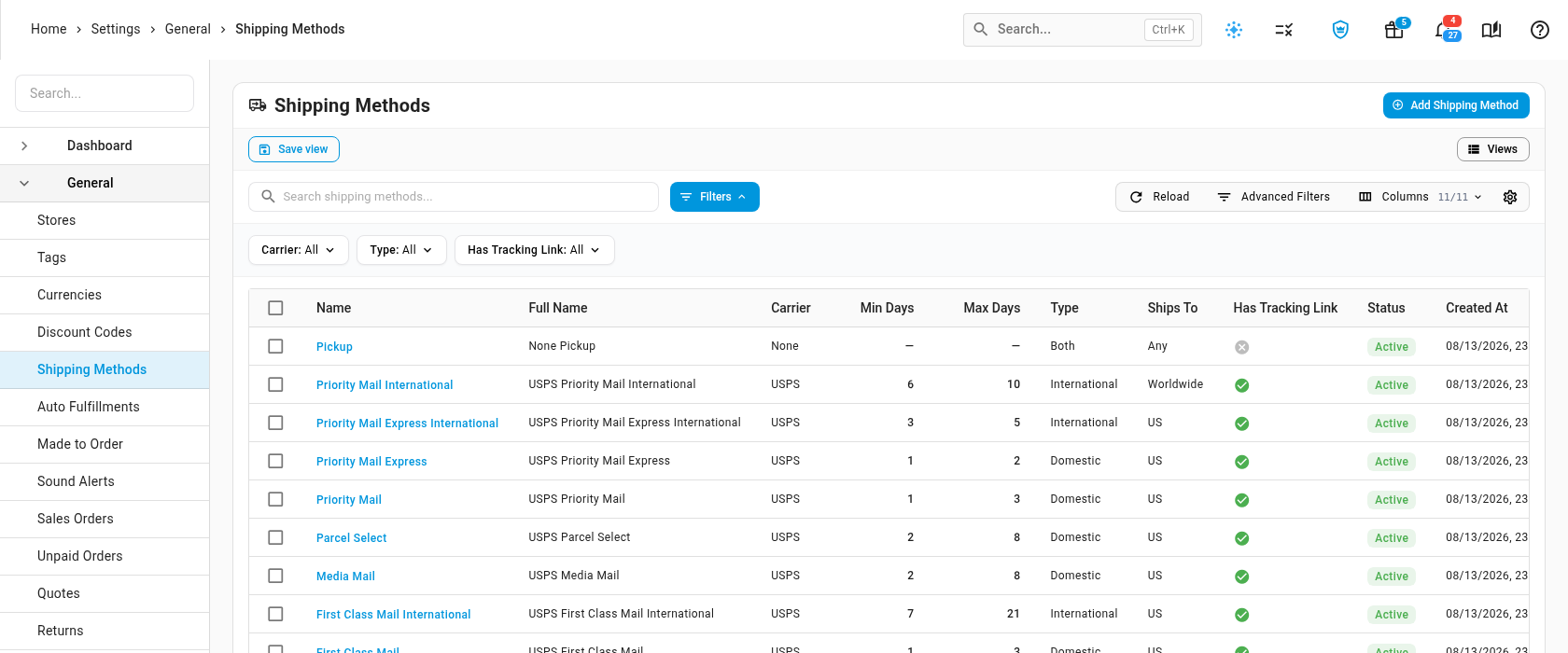Viewport: 1568px width, 653px height.
Task: Open Auto Fulfillments in the sidebar
Action: click(x=105, y=407)
